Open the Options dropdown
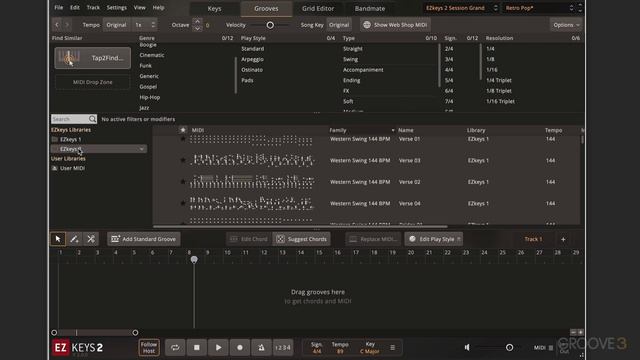Viewport: 640px width, 360px height. [x=566, y=25]
